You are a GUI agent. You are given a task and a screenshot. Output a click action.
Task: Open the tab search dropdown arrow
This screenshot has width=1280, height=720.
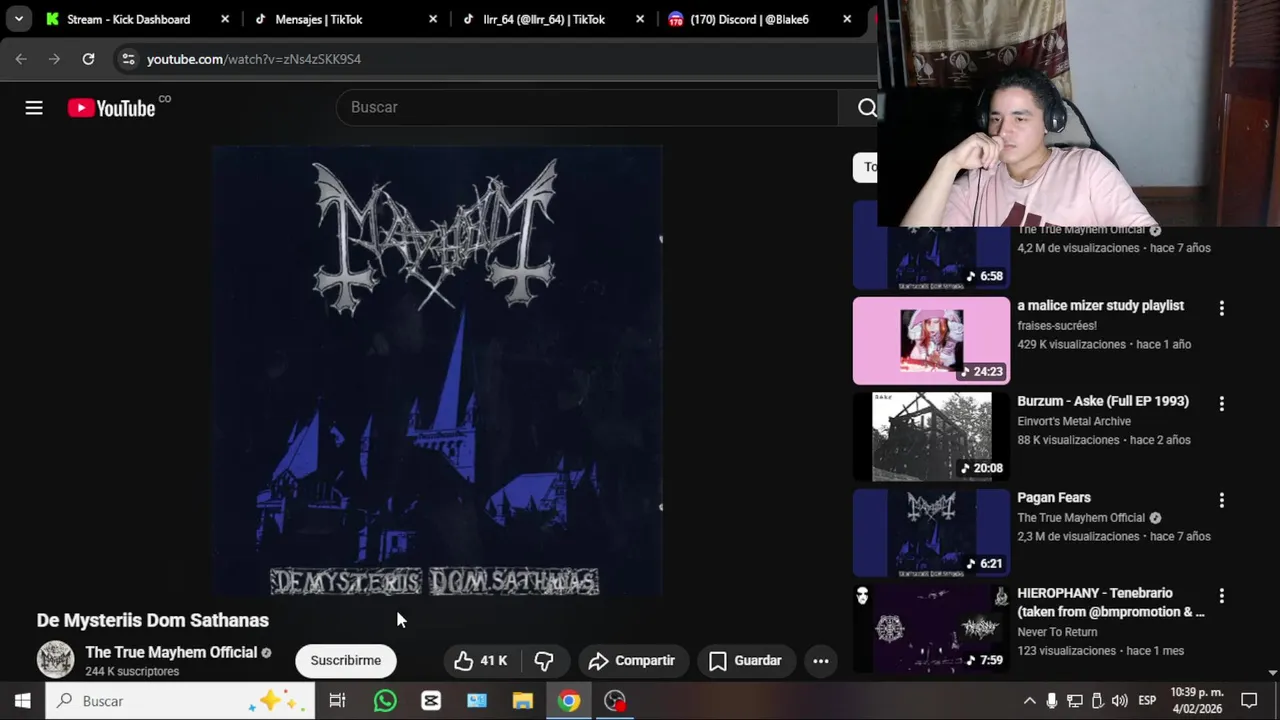18,19
